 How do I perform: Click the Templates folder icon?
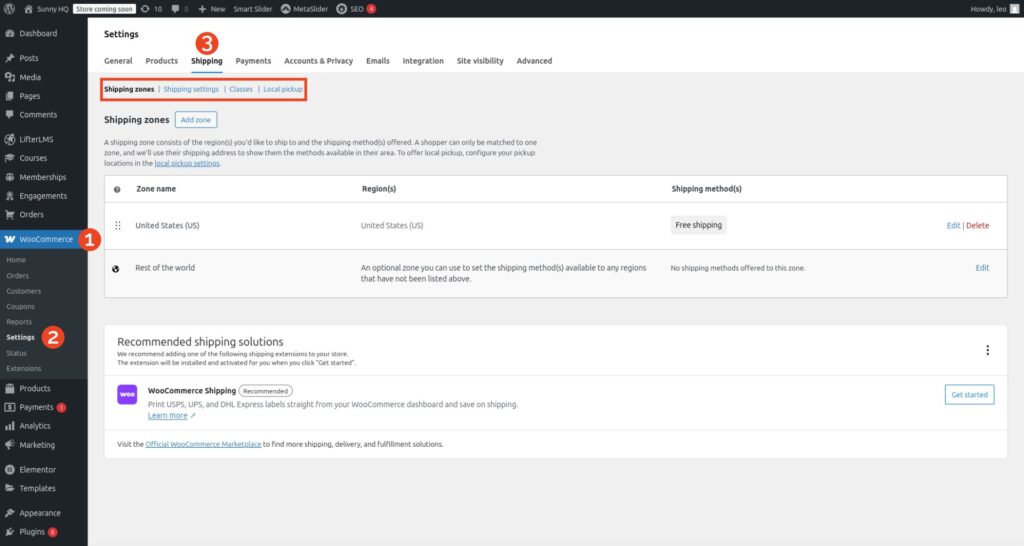pyautogui.click(x=10, y=489)
